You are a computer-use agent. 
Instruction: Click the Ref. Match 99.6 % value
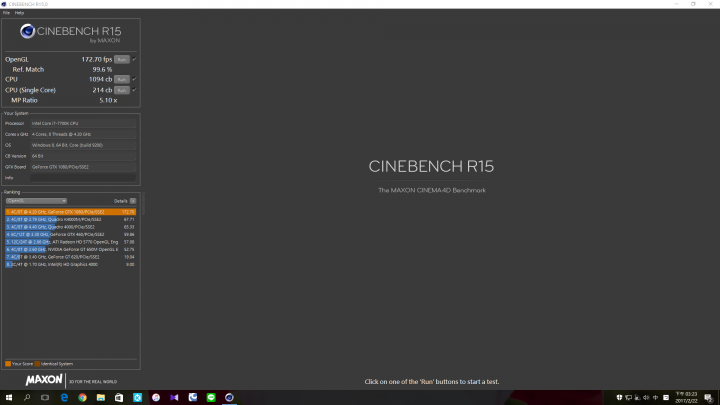(102, 69)
